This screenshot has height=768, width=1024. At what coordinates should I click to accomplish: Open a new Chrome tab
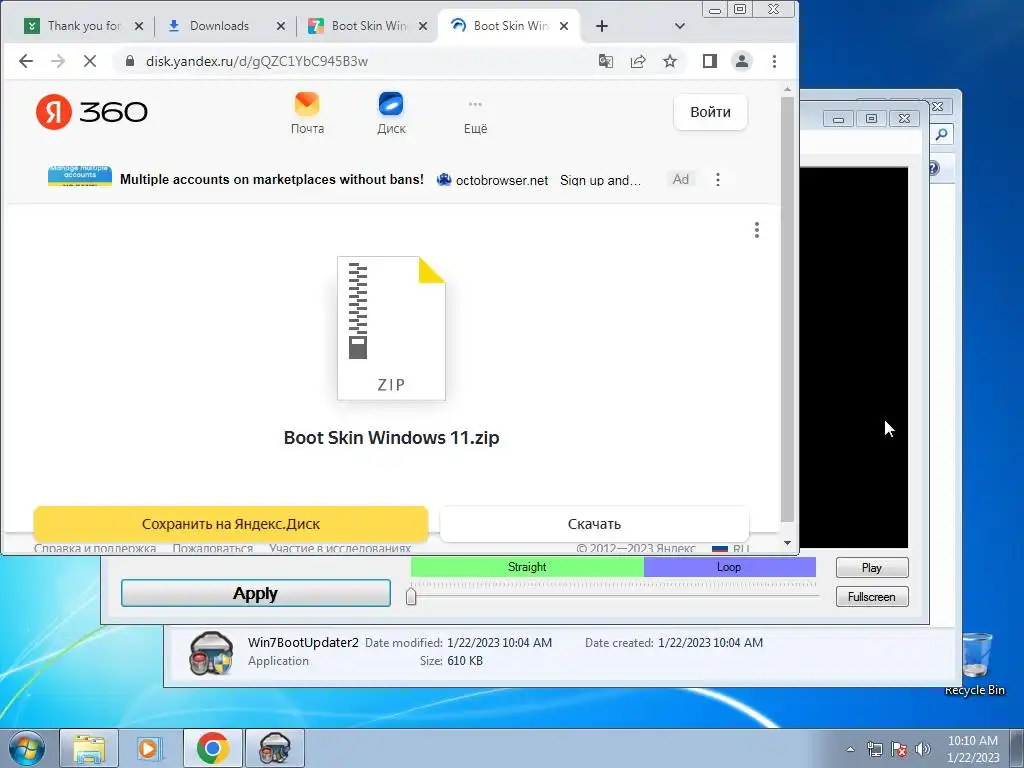[x=602, y=26]
